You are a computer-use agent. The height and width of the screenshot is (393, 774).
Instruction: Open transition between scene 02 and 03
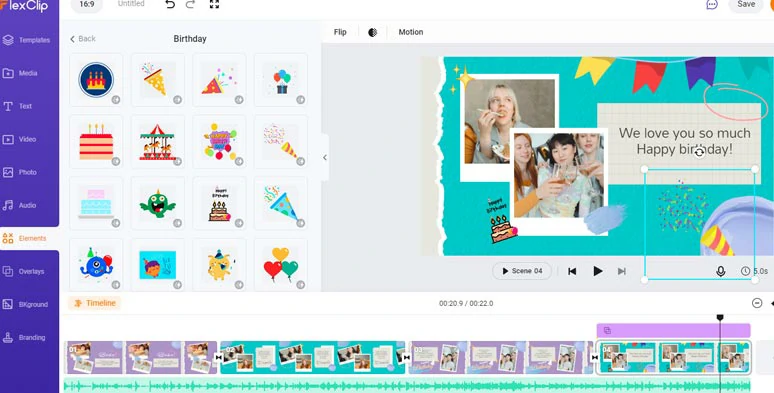407,357
